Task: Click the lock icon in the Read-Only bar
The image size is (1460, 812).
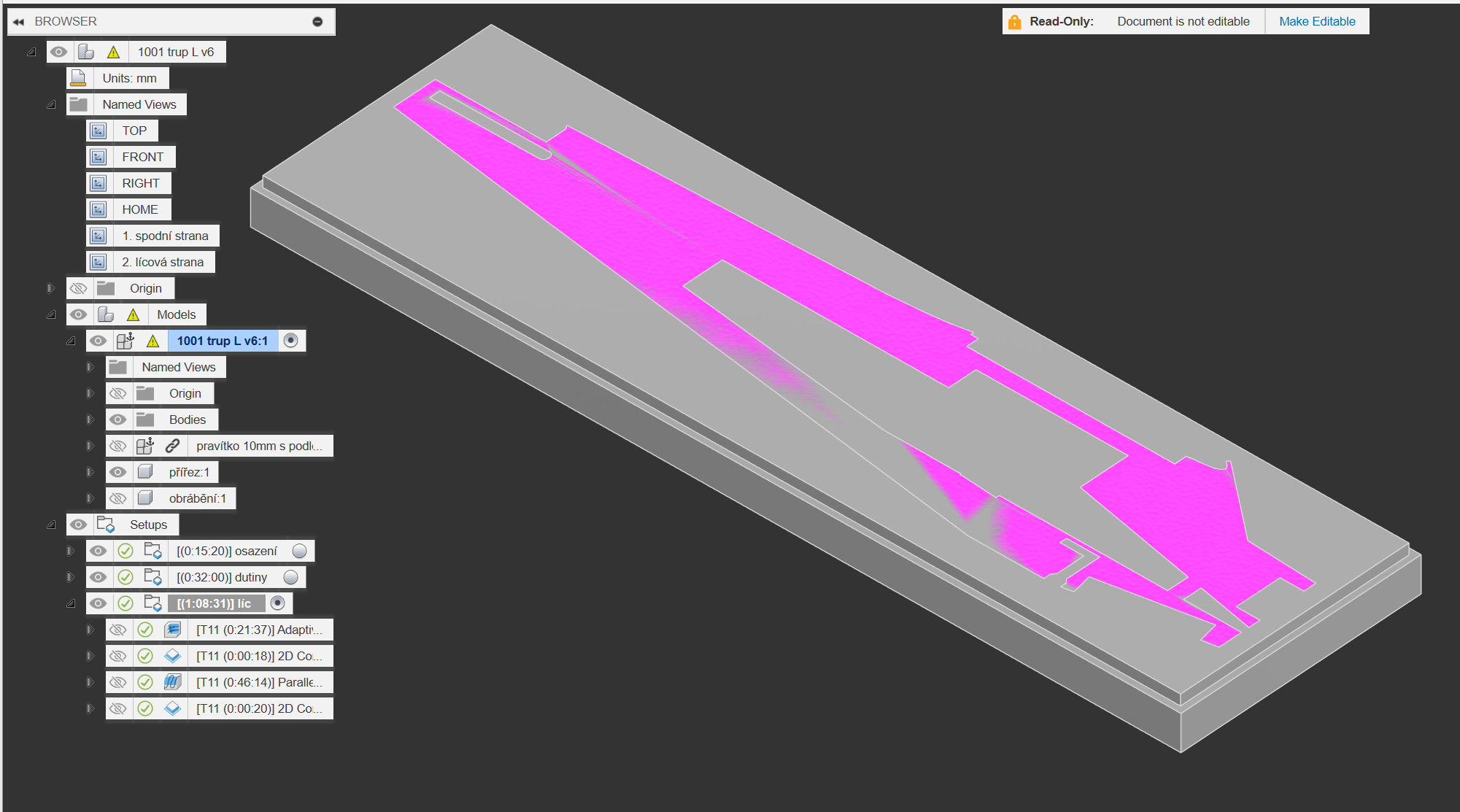Action: 1014,22
